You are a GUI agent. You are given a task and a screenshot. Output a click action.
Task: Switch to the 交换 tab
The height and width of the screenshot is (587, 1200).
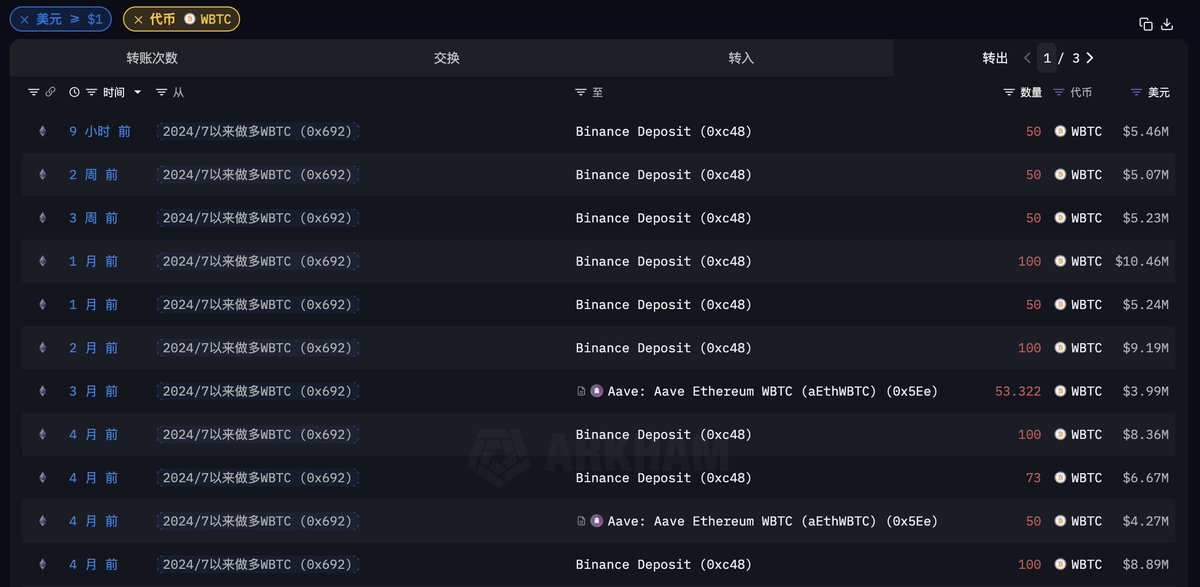(447, 58)
